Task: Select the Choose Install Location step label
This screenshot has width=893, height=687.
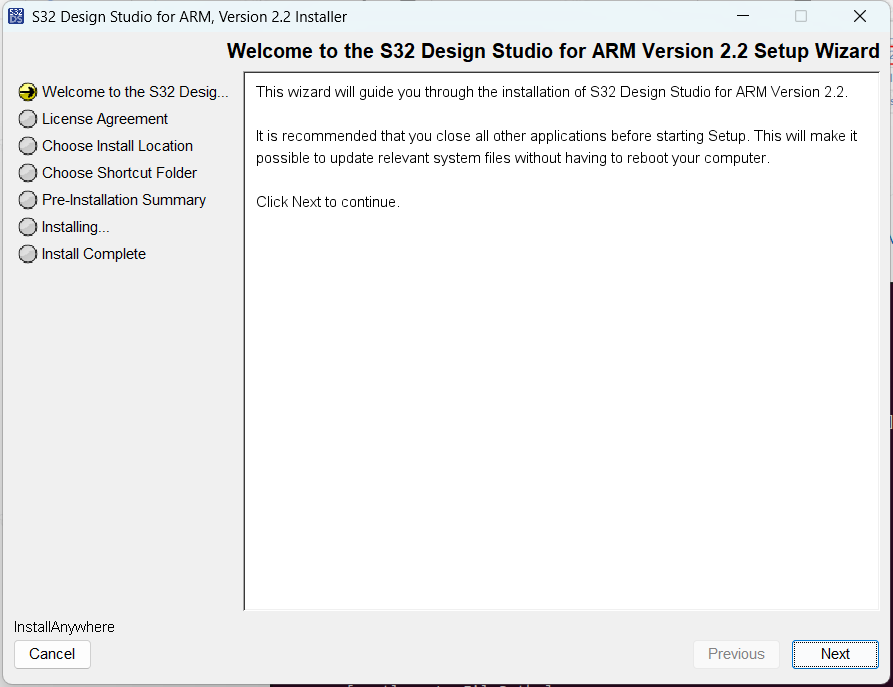Action: [x=117, y=146]
